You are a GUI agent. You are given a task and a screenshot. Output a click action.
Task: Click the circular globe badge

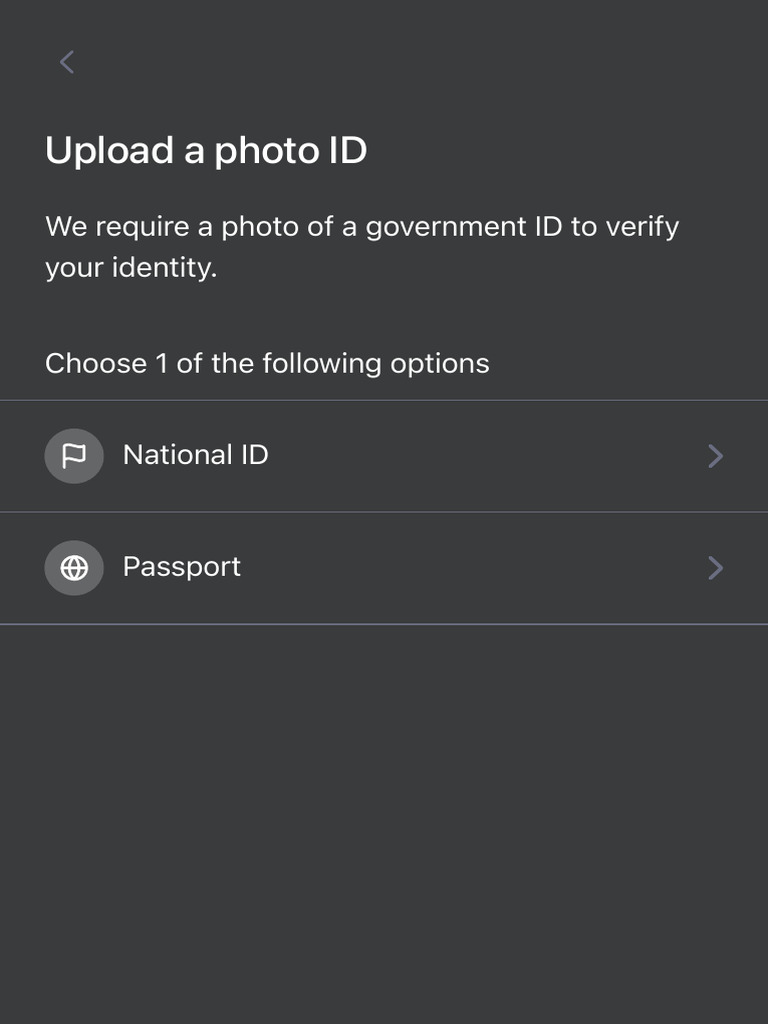(74, 568)
